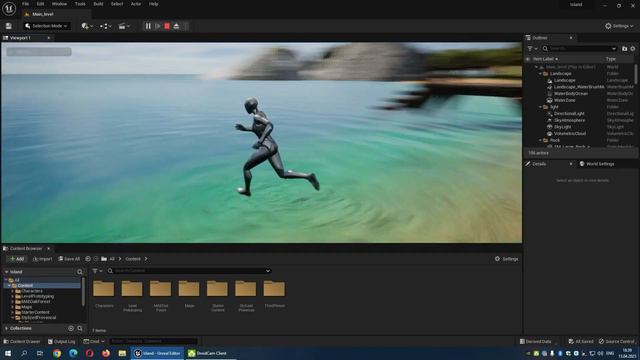Screen dimensions: 640x360
Task: Open the Actor menu
Action: [136, 4]
